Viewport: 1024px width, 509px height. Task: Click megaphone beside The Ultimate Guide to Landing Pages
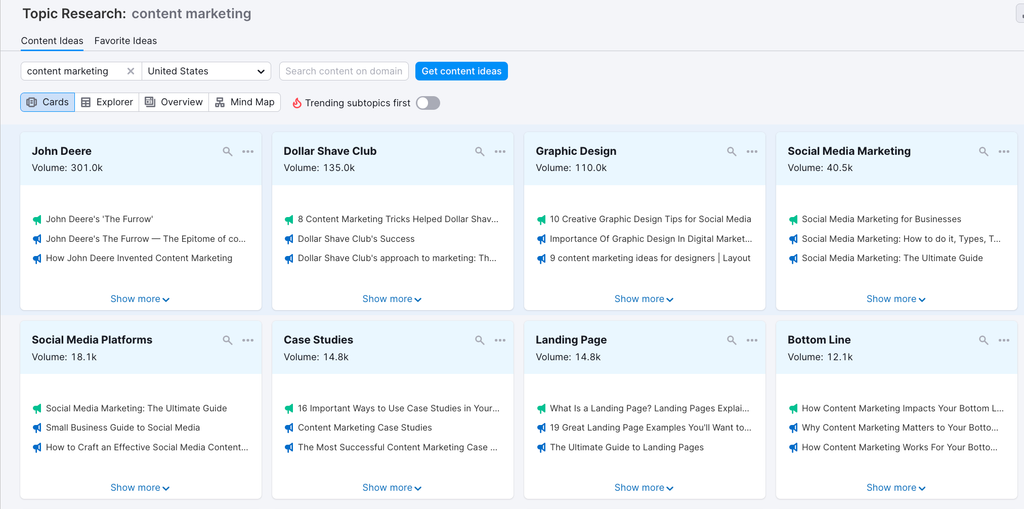pyautogui.click(x=541, y=448)
